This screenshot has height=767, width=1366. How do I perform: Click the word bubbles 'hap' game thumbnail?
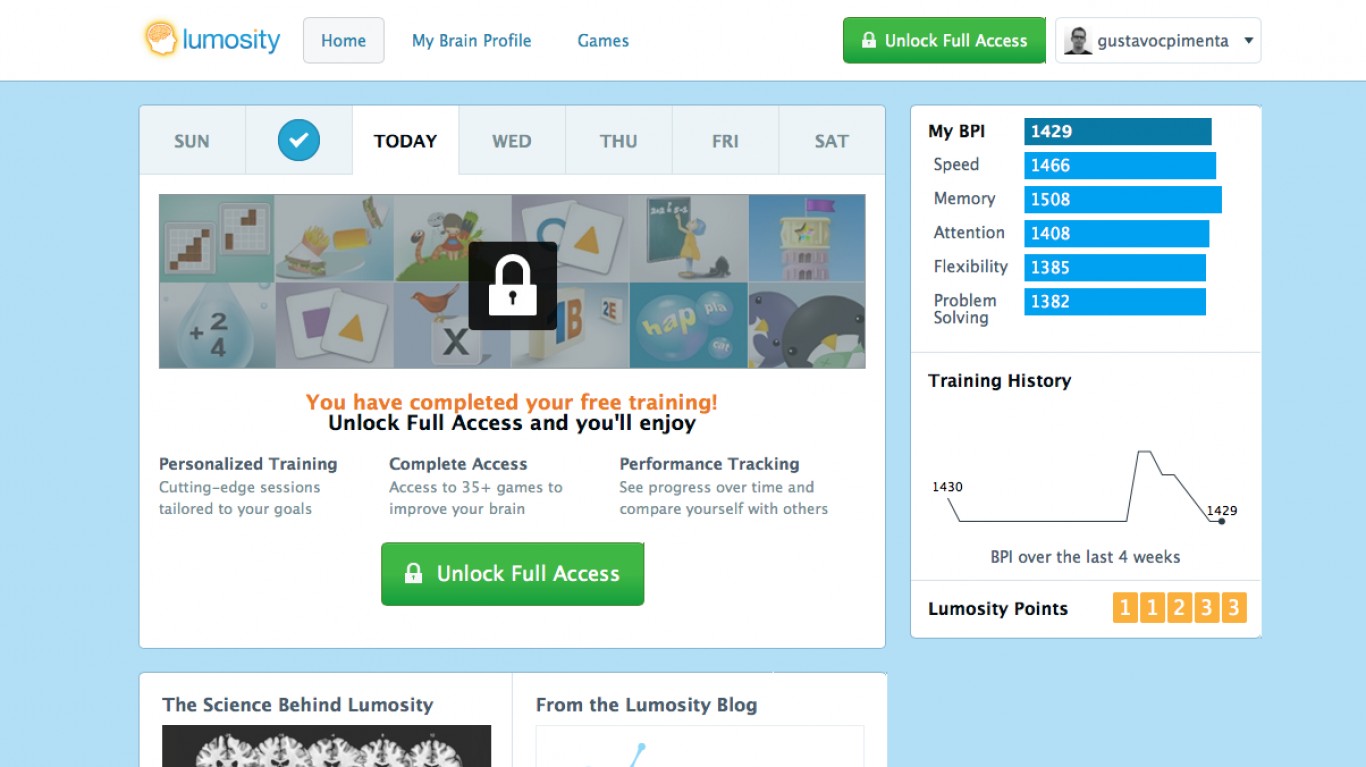coord(688,325)
